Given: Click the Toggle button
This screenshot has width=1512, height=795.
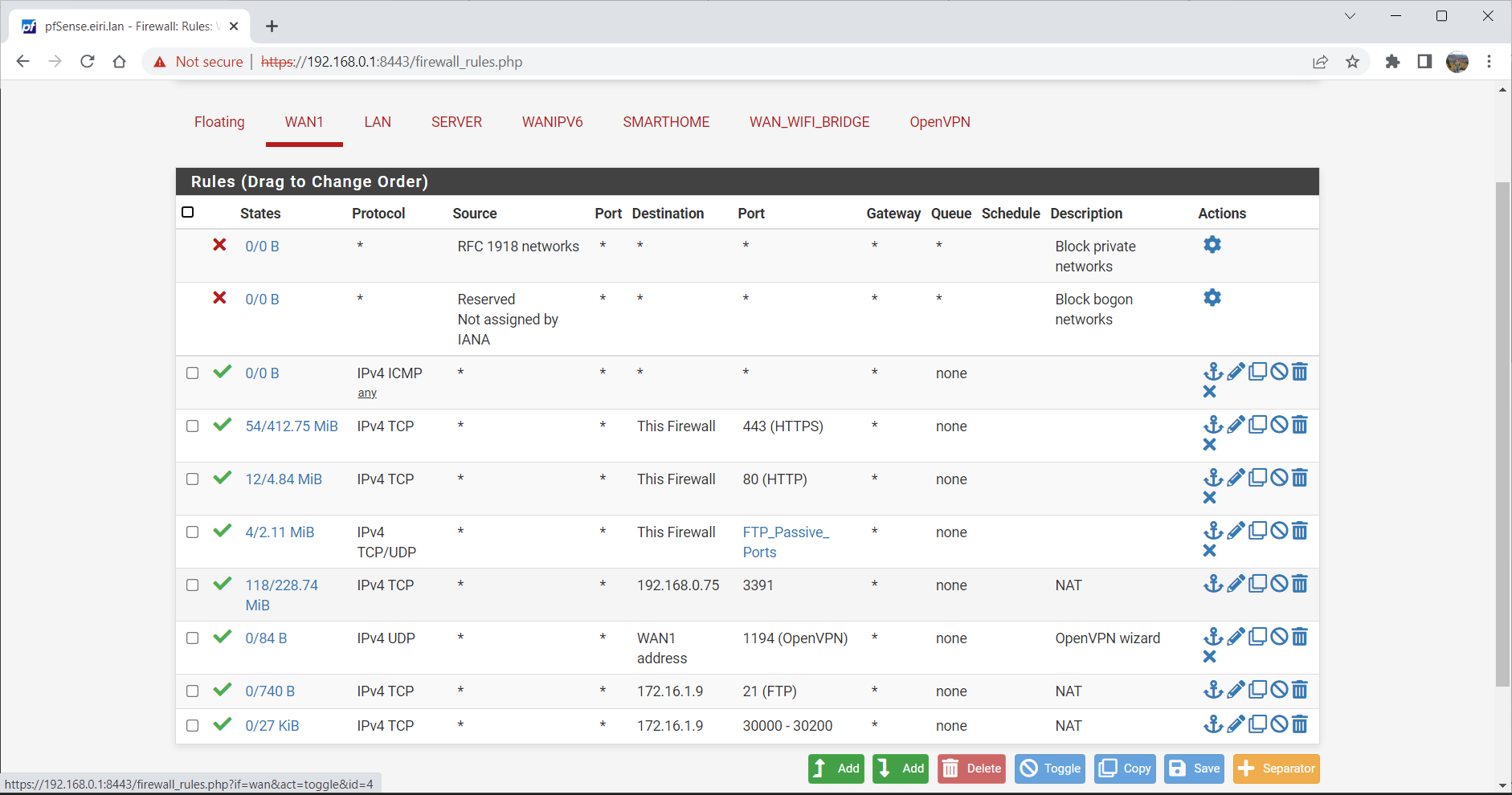Looking at the screenshot, I should [1050, 768].
